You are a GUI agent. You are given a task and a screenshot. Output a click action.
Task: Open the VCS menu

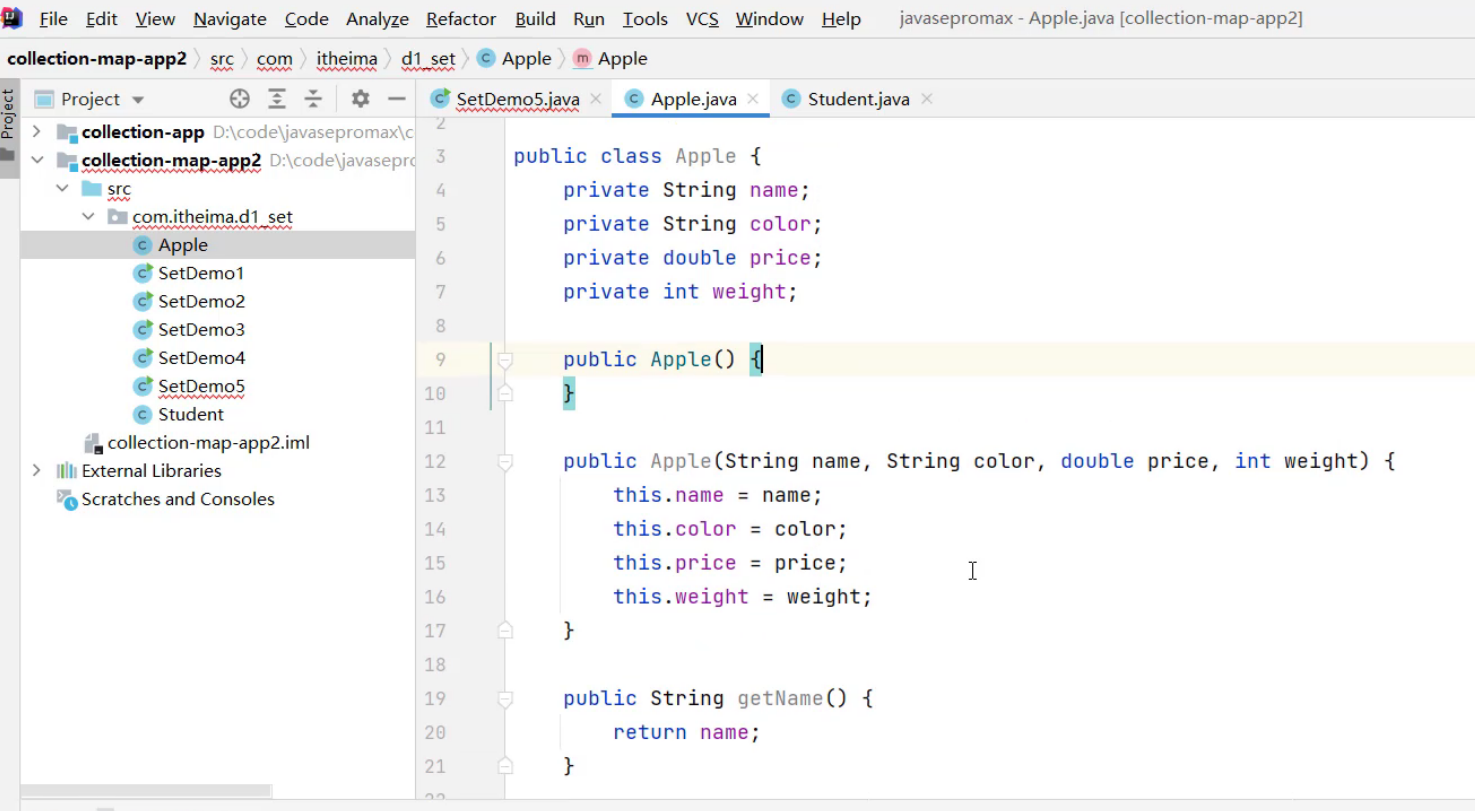point(702,19)
